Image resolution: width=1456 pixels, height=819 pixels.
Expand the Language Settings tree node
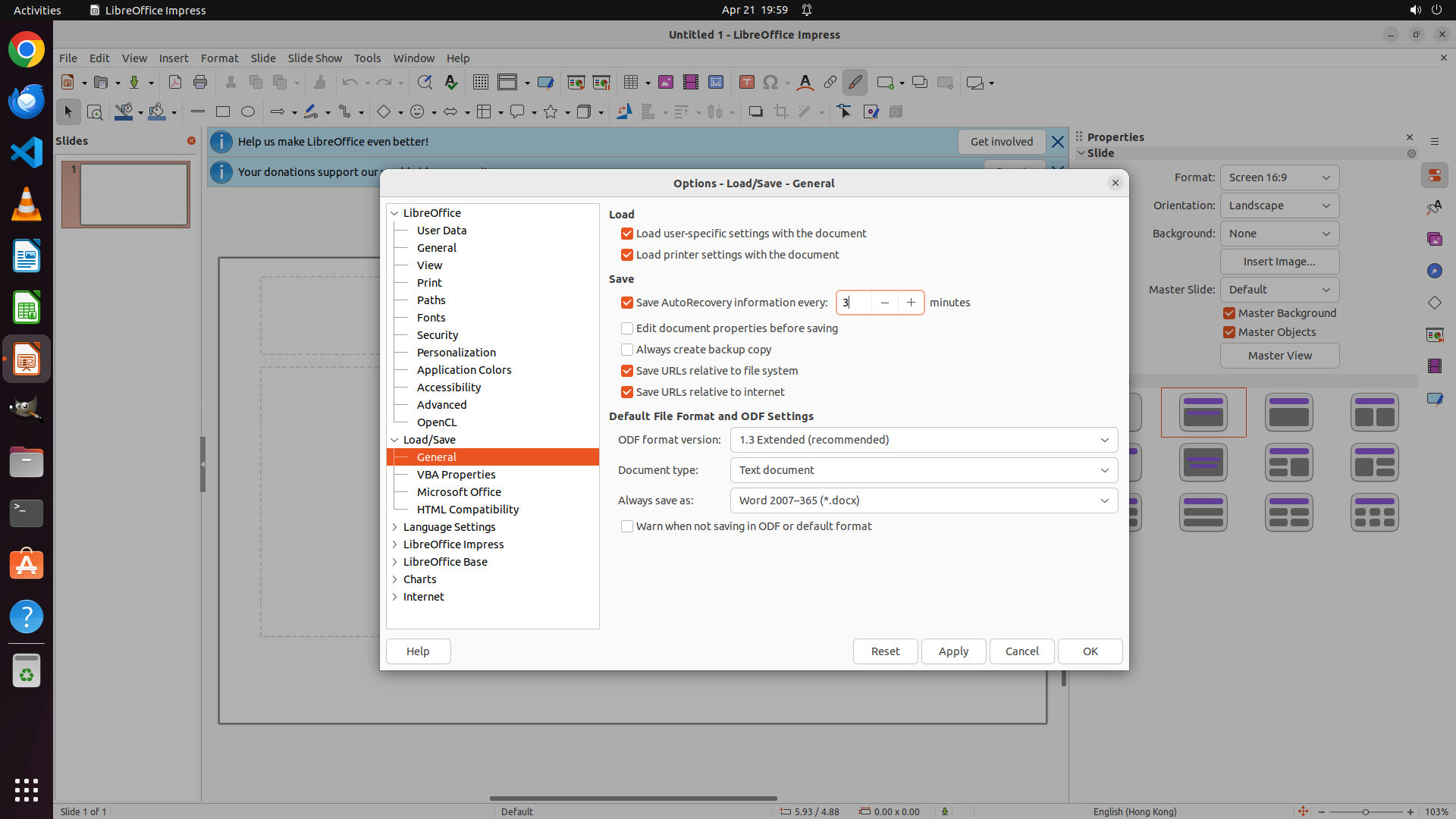click(394, 527)
